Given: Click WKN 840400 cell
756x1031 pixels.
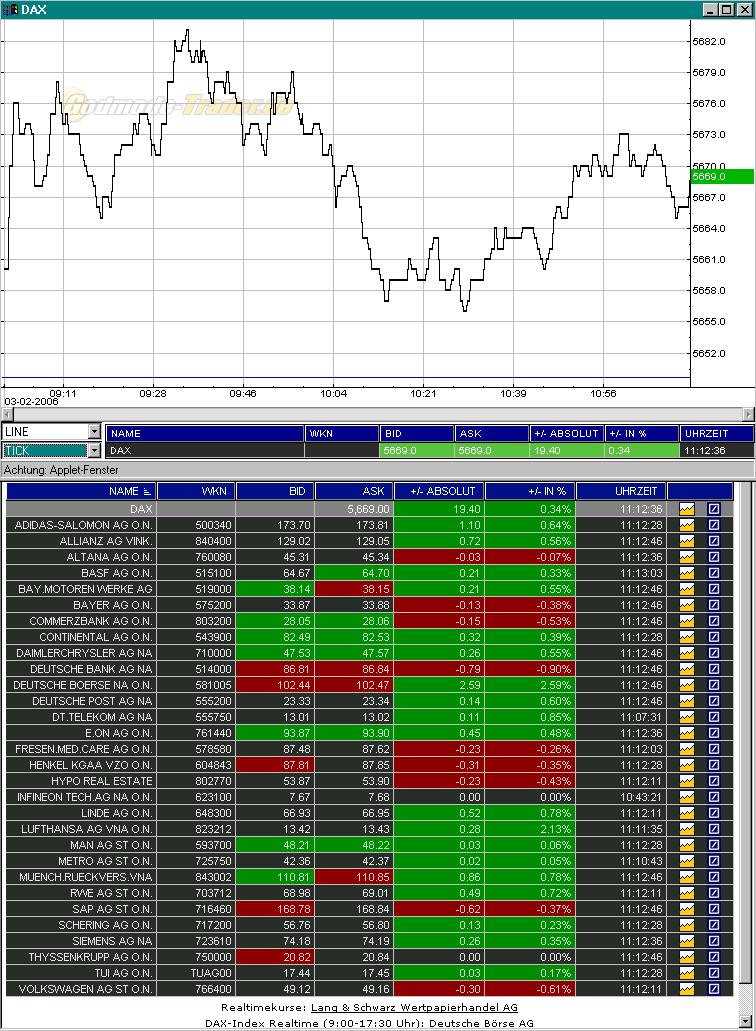Looking at the screenshot, I should 197,541.
